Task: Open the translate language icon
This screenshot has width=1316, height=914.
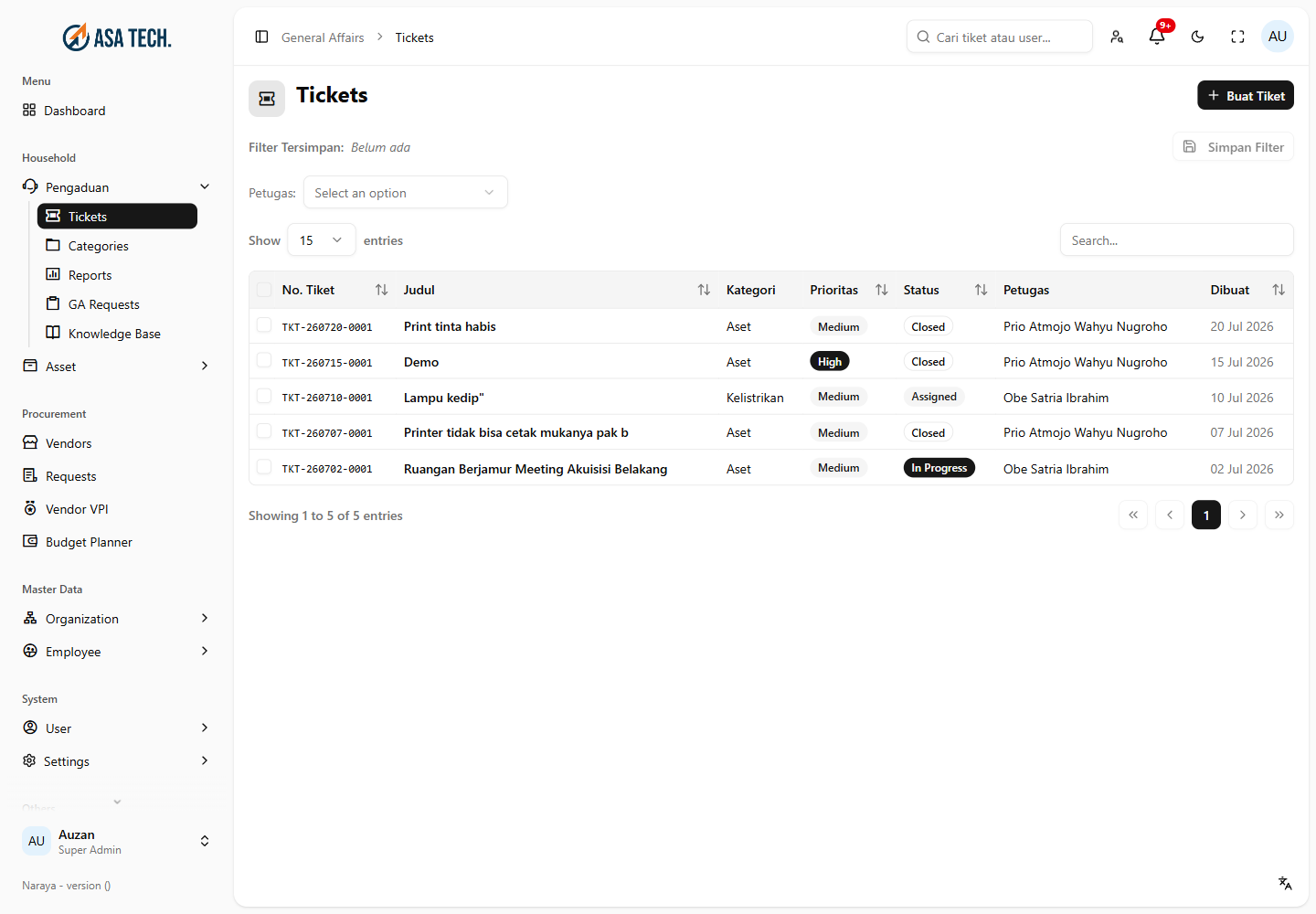Action: click(x=1285, y=883)
